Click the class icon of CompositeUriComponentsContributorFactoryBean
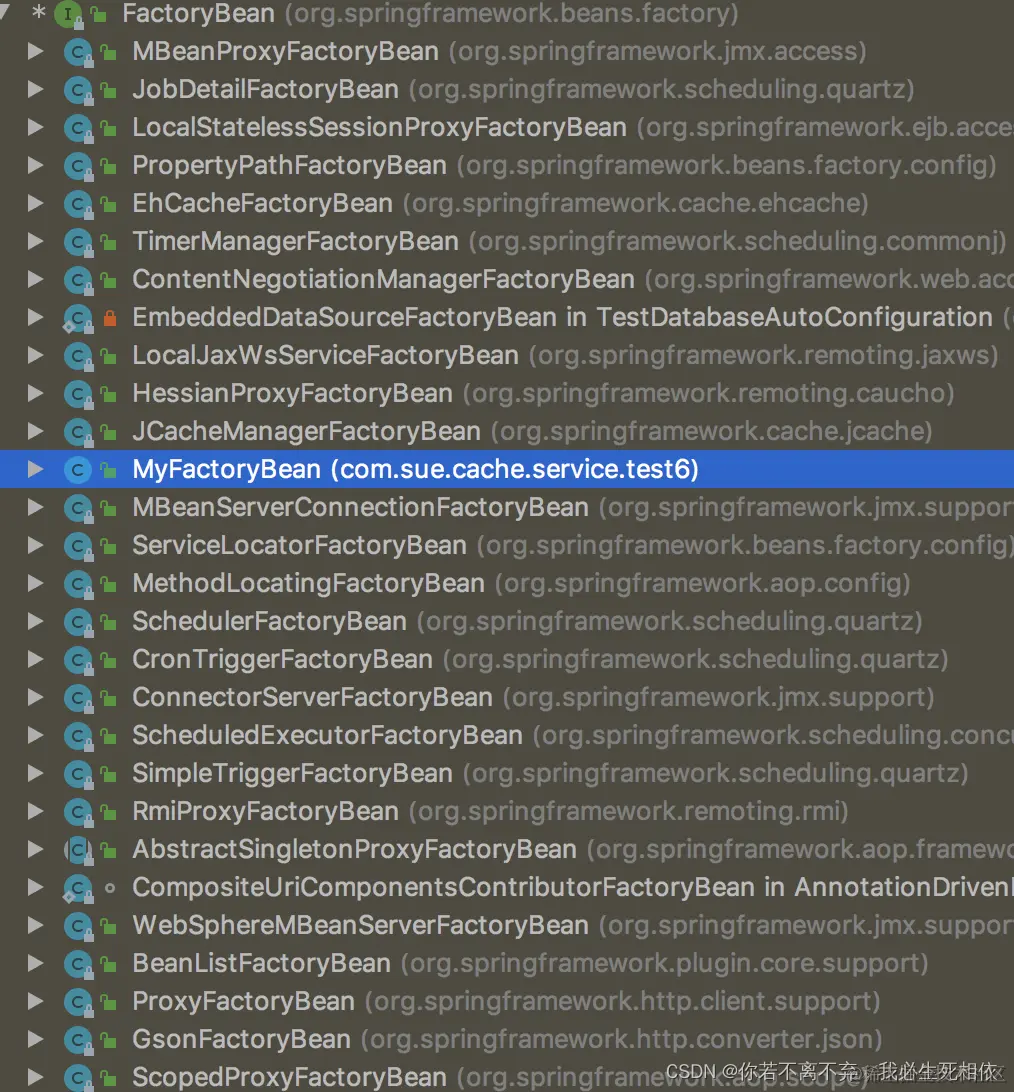This screenshot has height=1092, width=1014. click(78, 888)
